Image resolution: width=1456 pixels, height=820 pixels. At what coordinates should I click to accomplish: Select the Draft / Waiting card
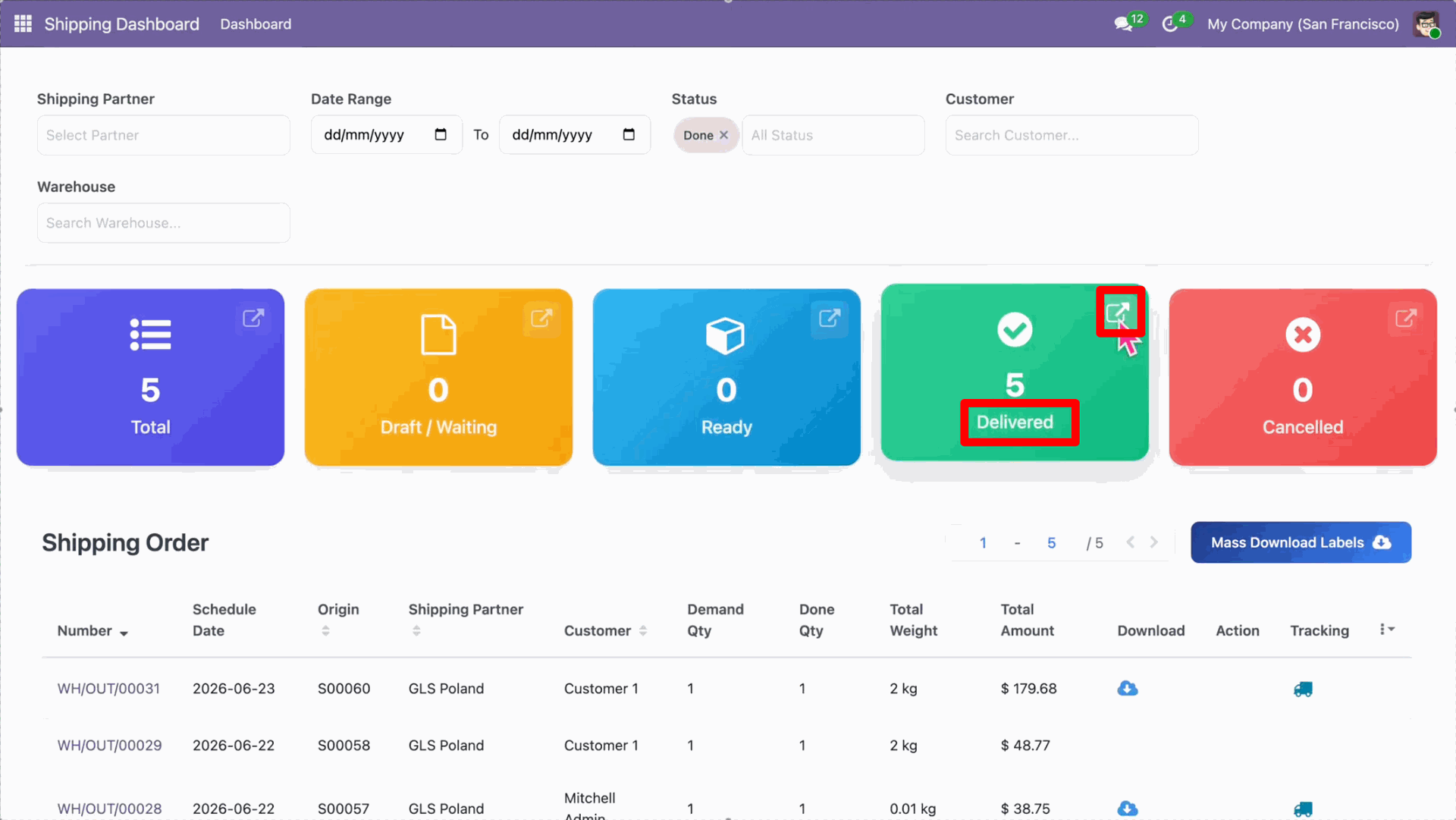438,377
